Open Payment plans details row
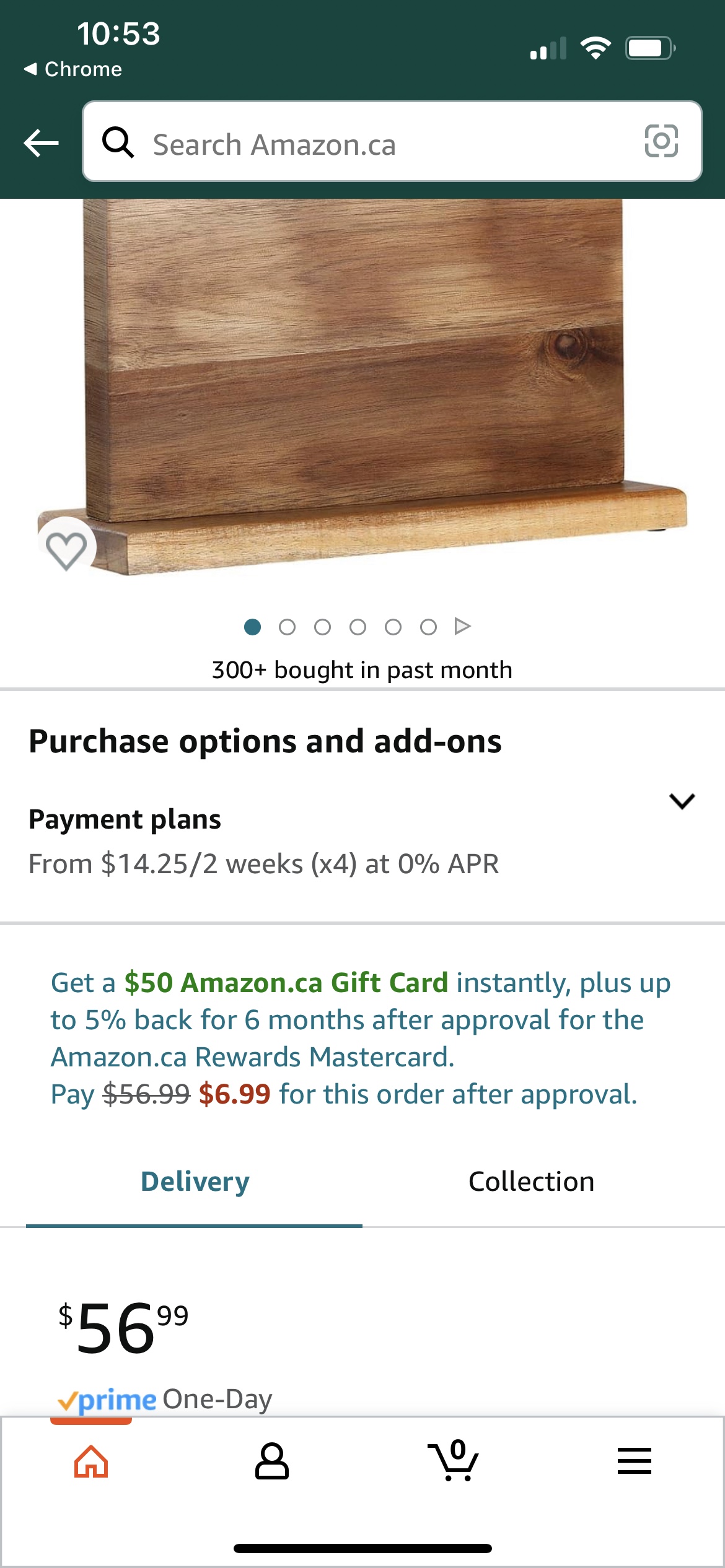Screen dimensions: 725x1568 pyautogui.click(x=362, y=841)
